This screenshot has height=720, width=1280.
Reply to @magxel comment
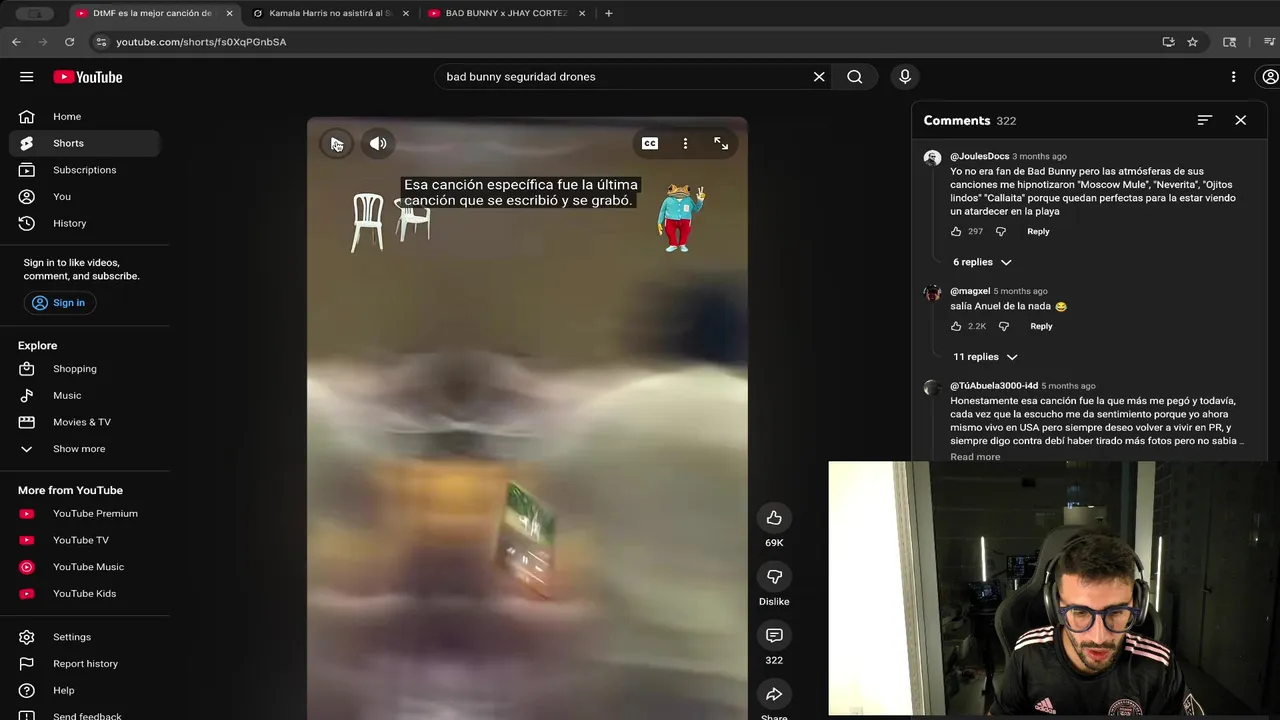coord(1041,327)
